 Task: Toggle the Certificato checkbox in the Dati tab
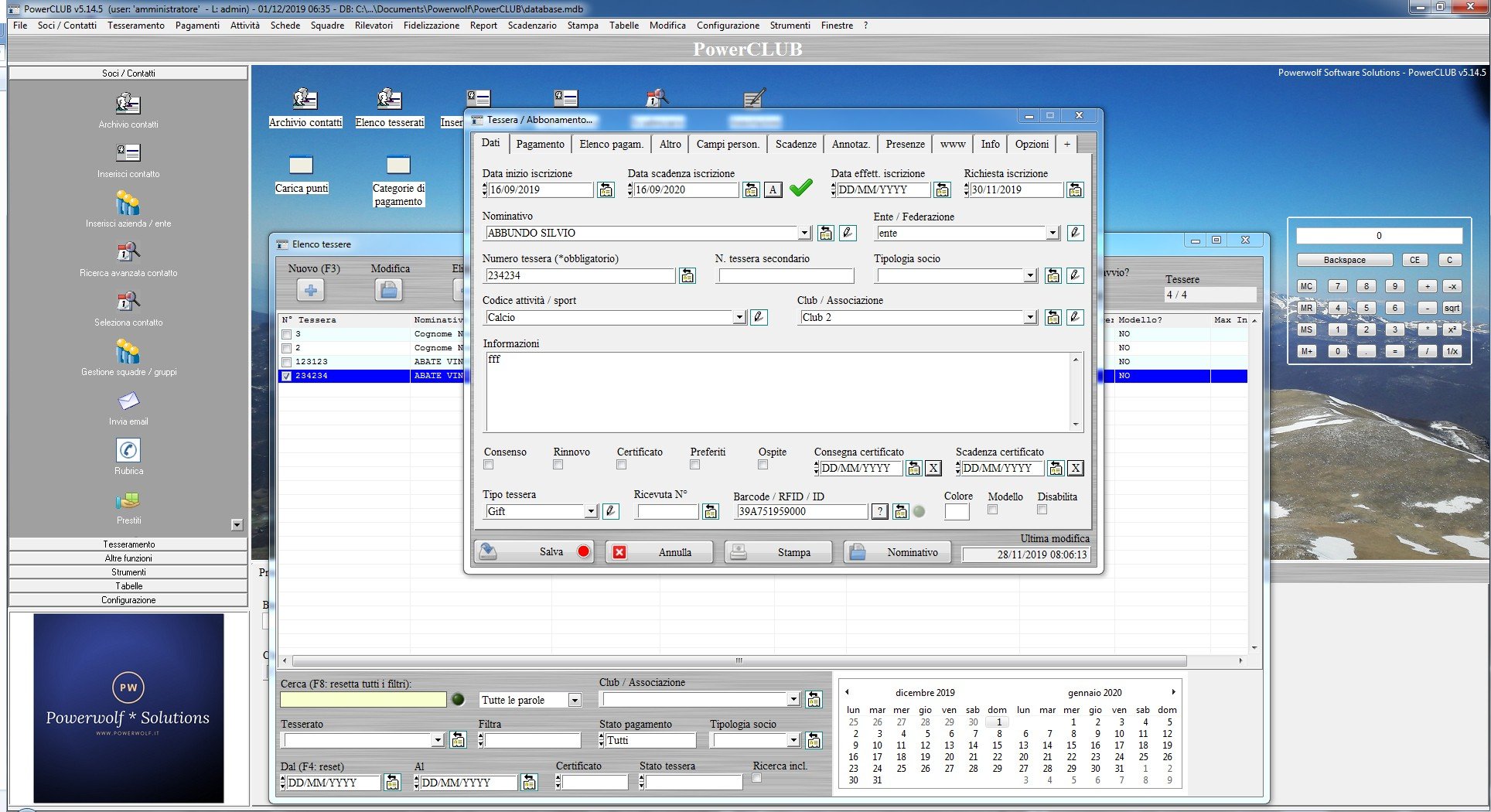[621, 465]
